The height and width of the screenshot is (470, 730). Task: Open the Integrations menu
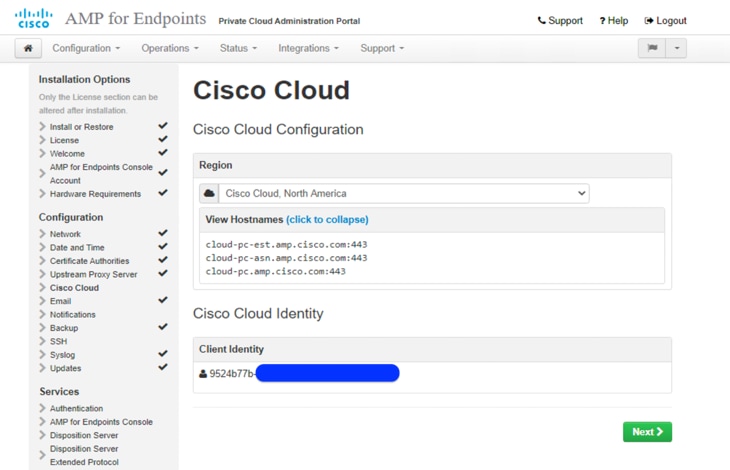(308, 48)
